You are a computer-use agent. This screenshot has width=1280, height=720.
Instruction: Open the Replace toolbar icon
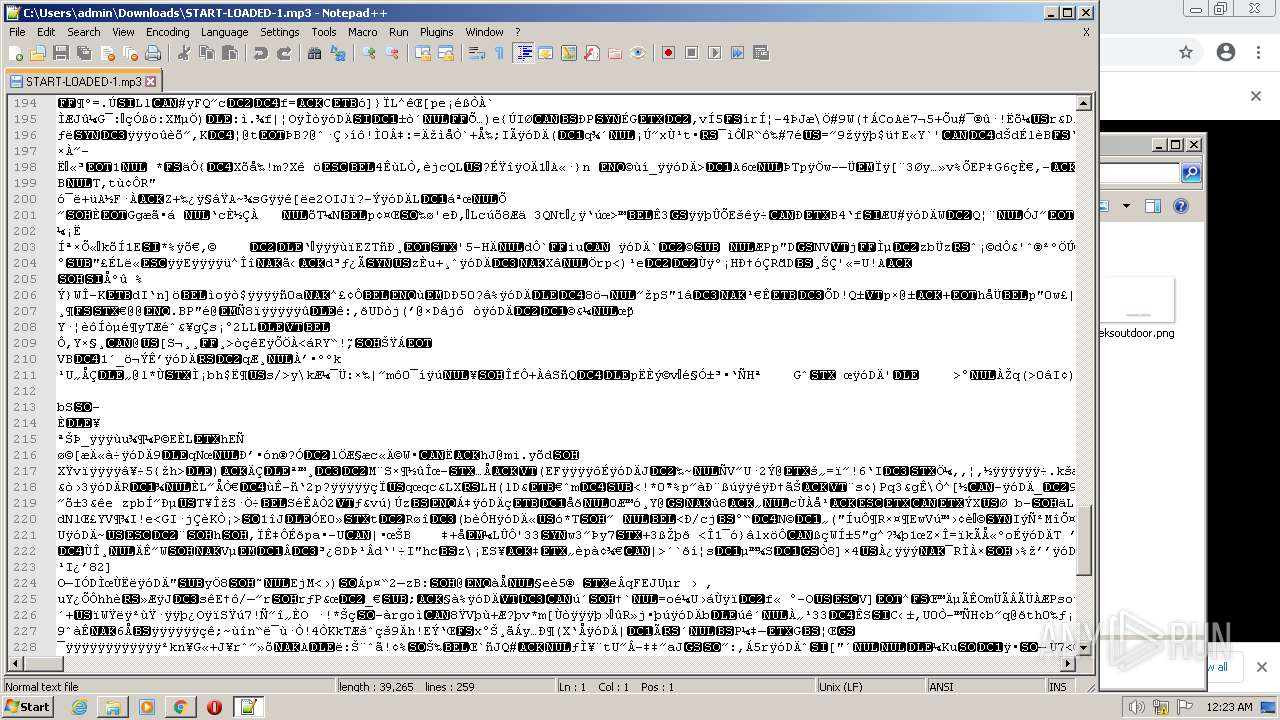pyautogui.click(x=338, y=53)
